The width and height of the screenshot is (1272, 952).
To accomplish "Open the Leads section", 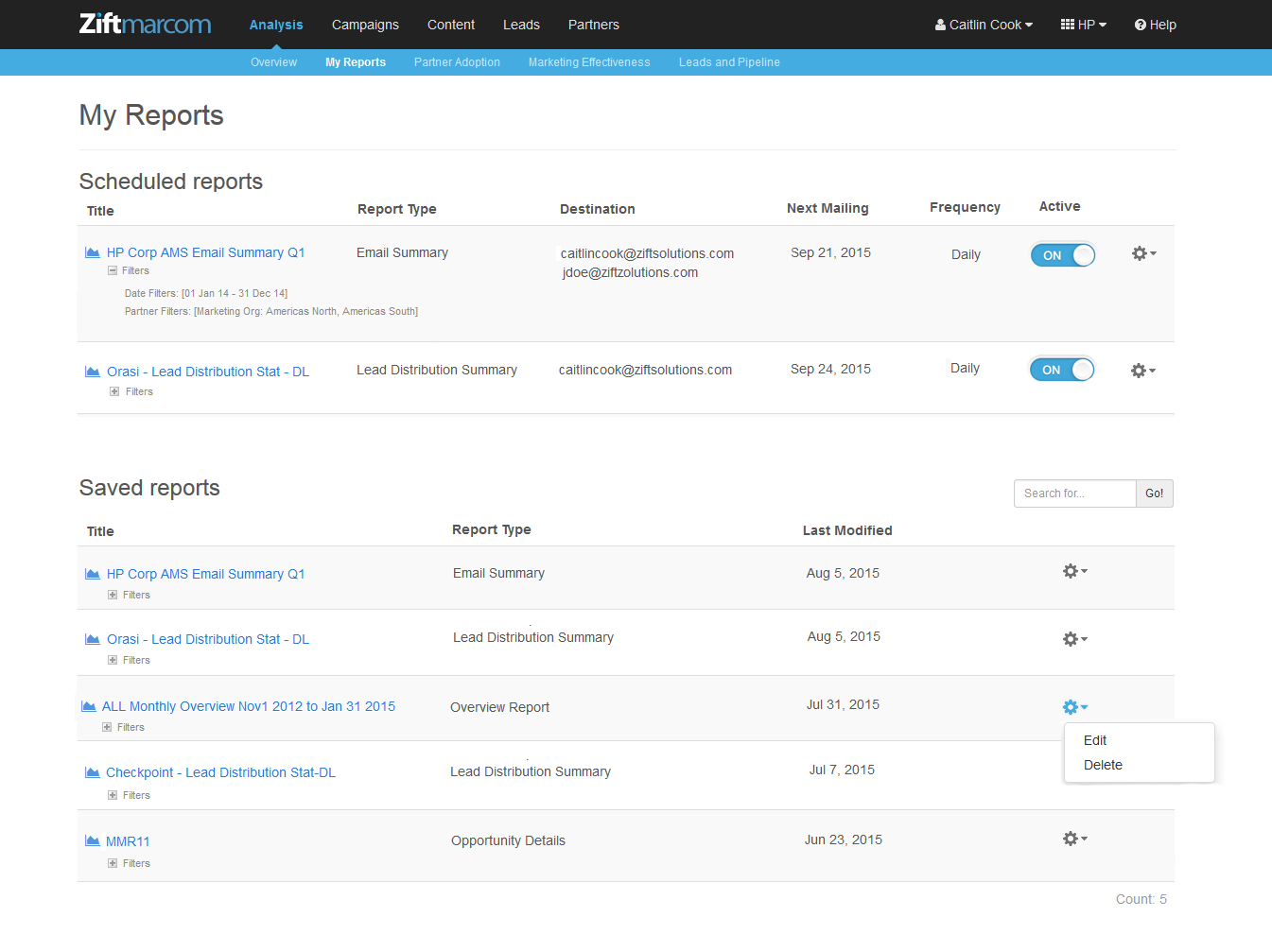I will coord(521,25).
